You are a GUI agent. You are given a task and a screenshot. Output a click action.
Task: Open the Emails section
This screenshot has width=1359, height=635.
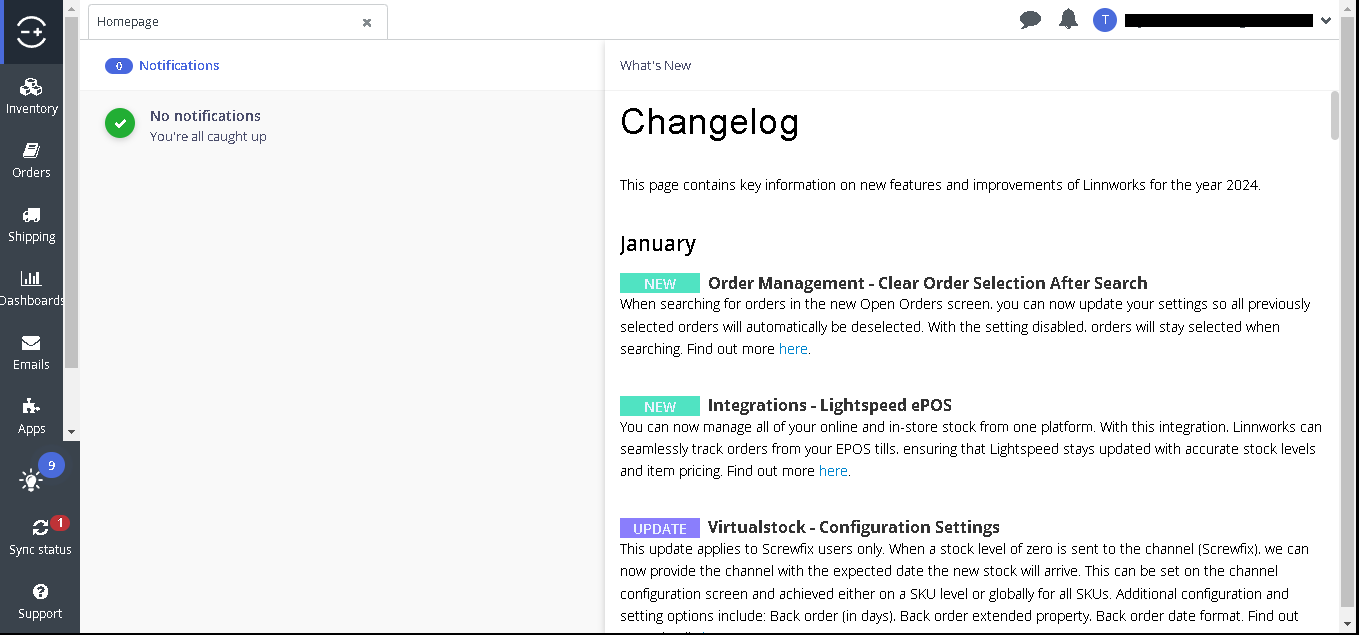click(32, 353)
